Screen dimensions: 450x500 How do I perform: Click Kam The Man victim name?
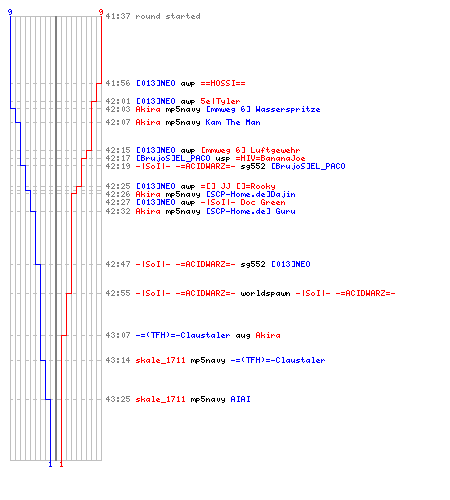(x=233, y=122)
